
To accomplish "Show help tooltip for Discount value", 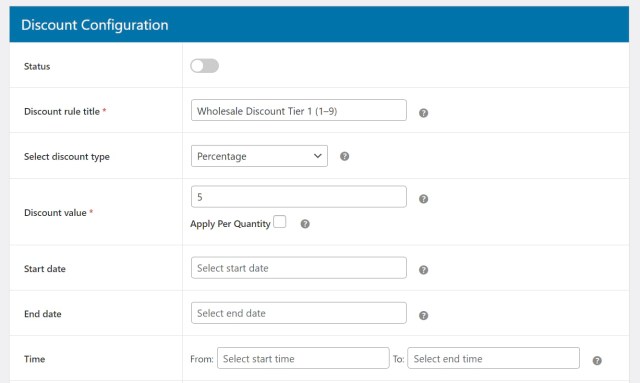I will click(424, 199).
